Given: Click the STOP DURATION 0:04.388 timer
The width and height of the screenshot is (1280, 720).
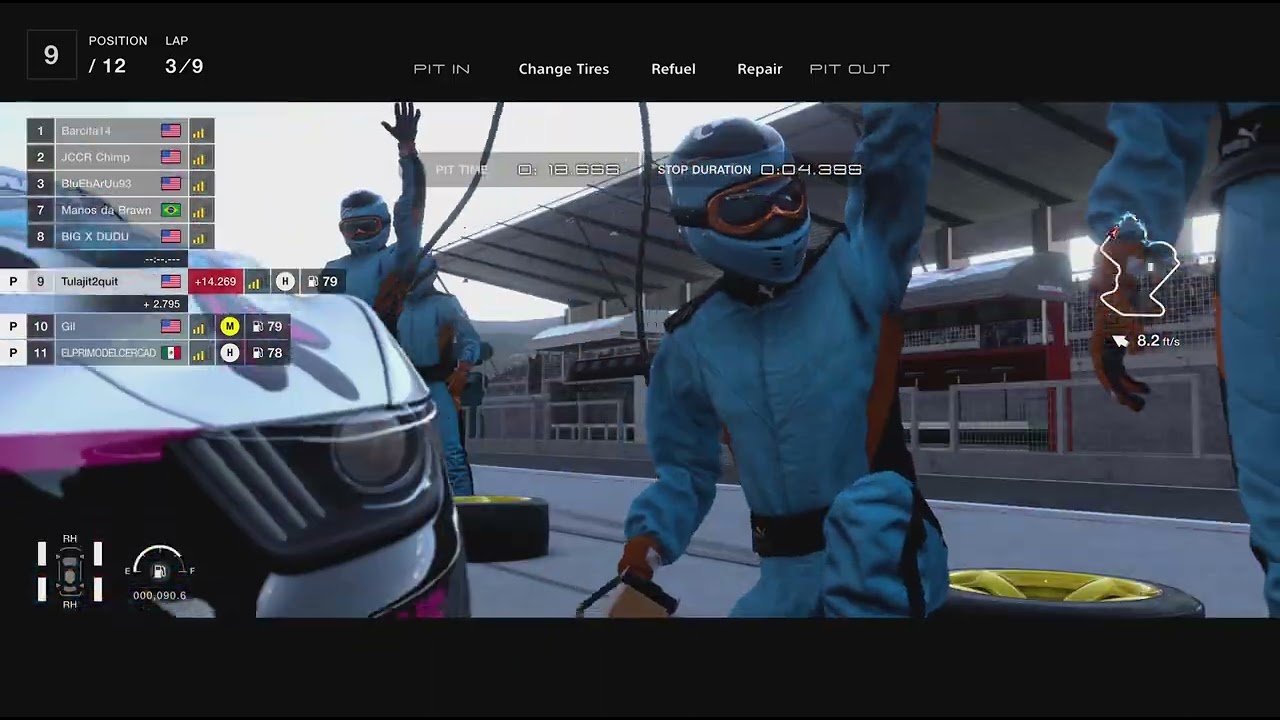Looking at the screenshot, I should tap(760, 170).
